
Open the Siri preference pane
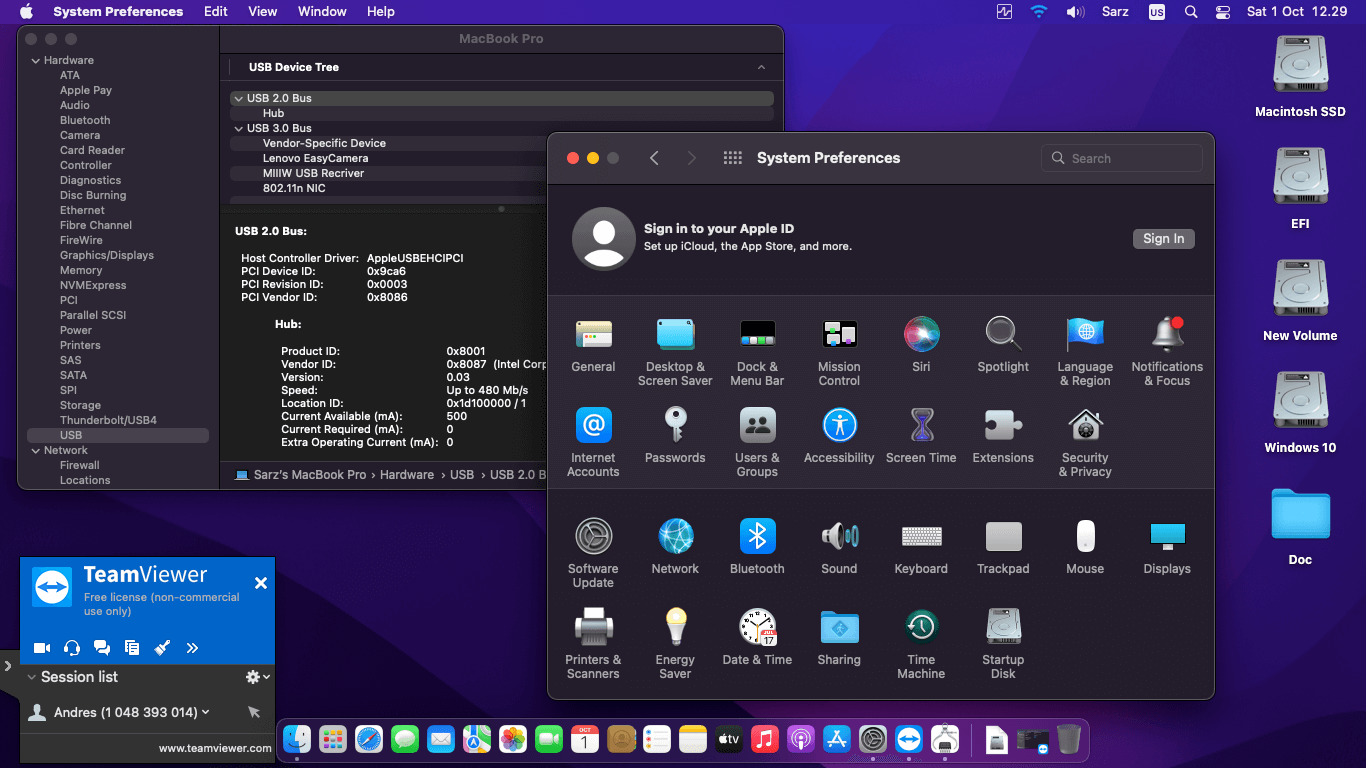(921, 344)
